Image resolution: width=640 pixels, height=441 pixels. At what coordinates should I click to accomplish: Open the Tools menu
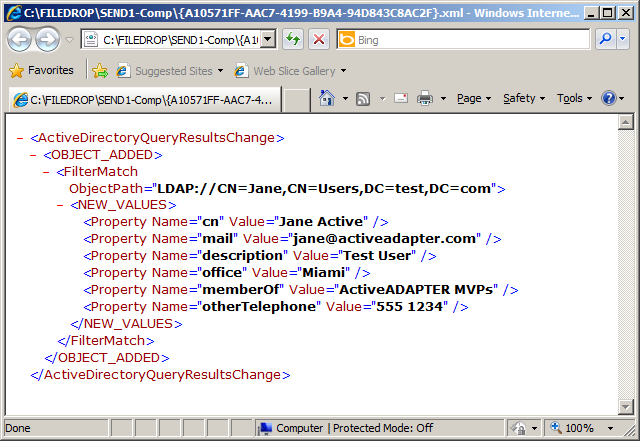click(574, 98)
